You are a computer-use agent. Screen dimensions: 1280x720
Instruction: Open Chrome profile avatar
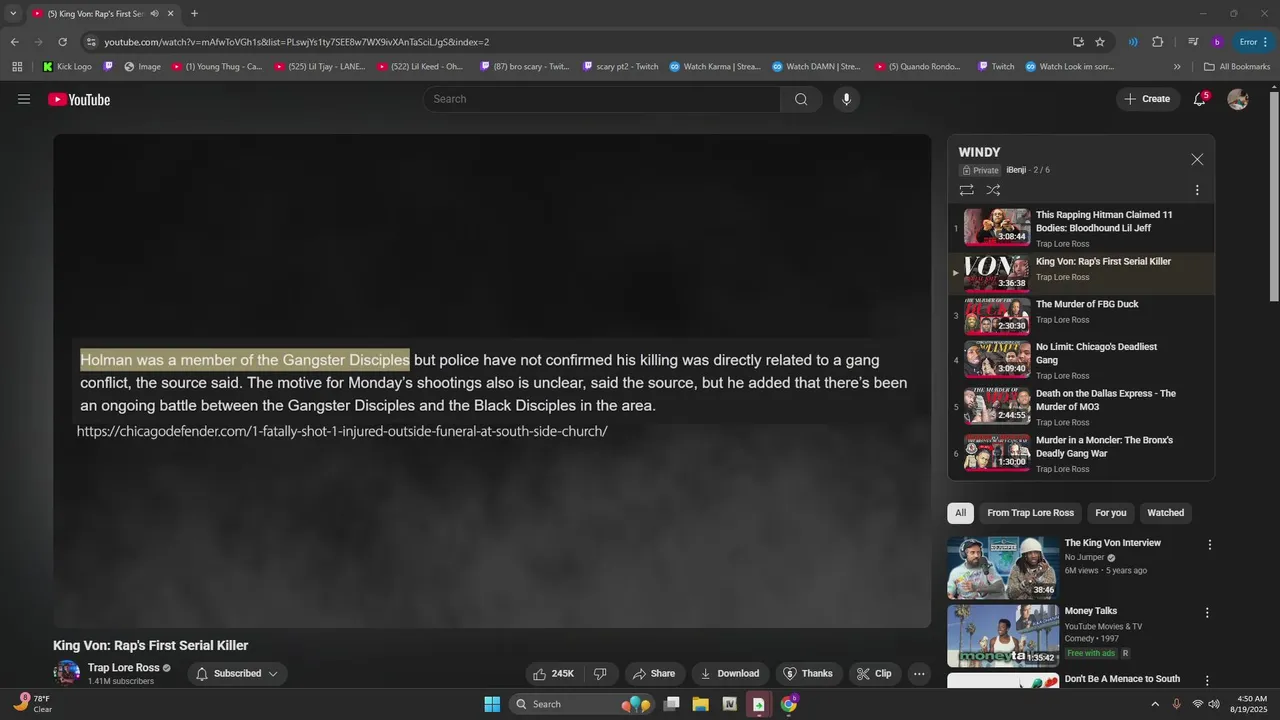pos(1217,42)
